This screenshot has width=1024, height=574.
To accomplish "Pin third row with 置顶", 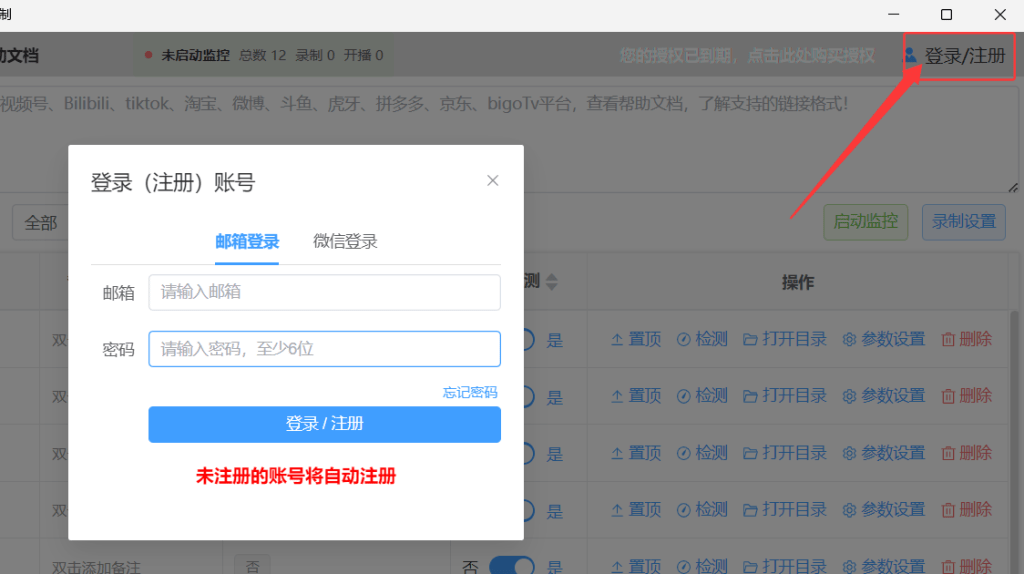I will coord(636,453).
